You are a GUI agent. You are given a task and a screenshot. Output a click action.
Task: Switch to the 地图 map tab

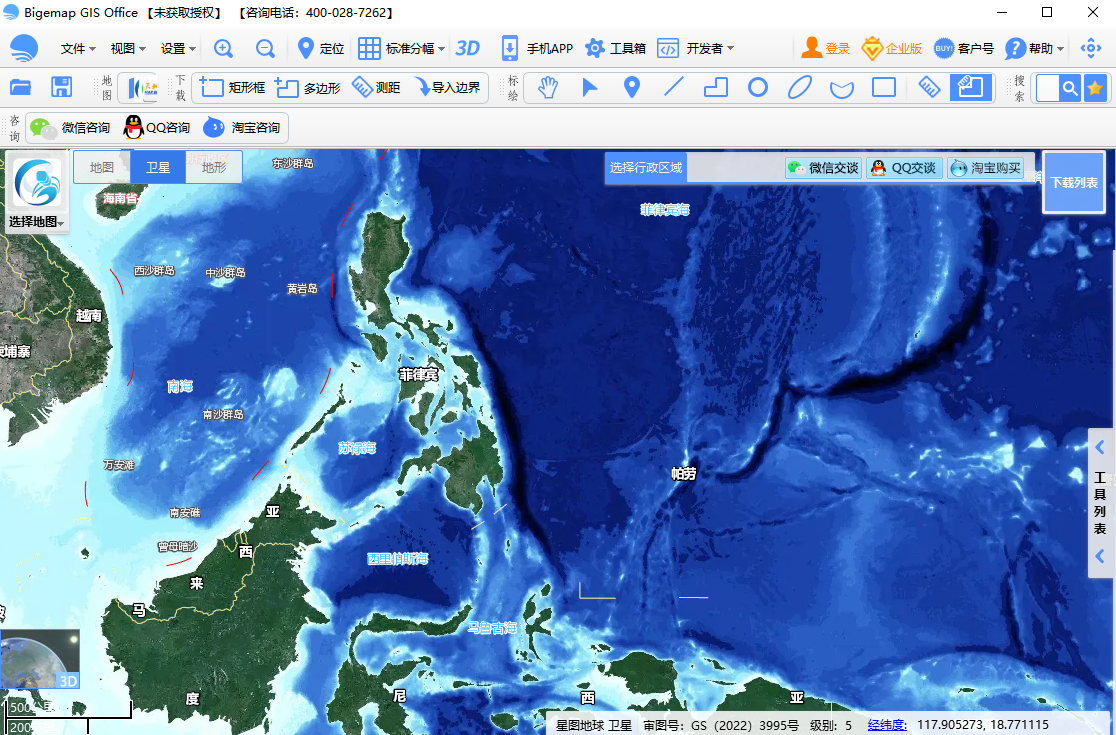tap(102, 167)
